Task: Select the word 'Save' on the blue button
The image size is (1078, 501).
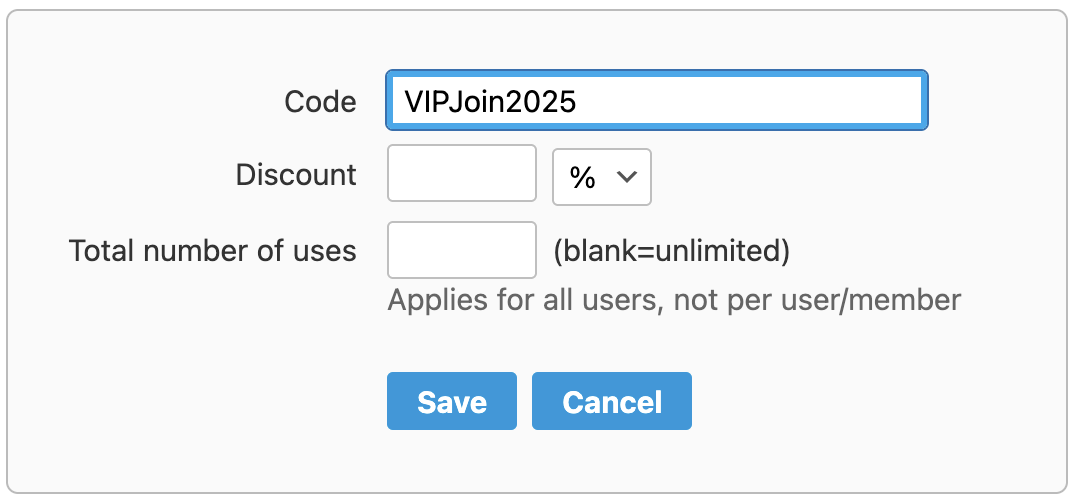Action: click(452, 402)
